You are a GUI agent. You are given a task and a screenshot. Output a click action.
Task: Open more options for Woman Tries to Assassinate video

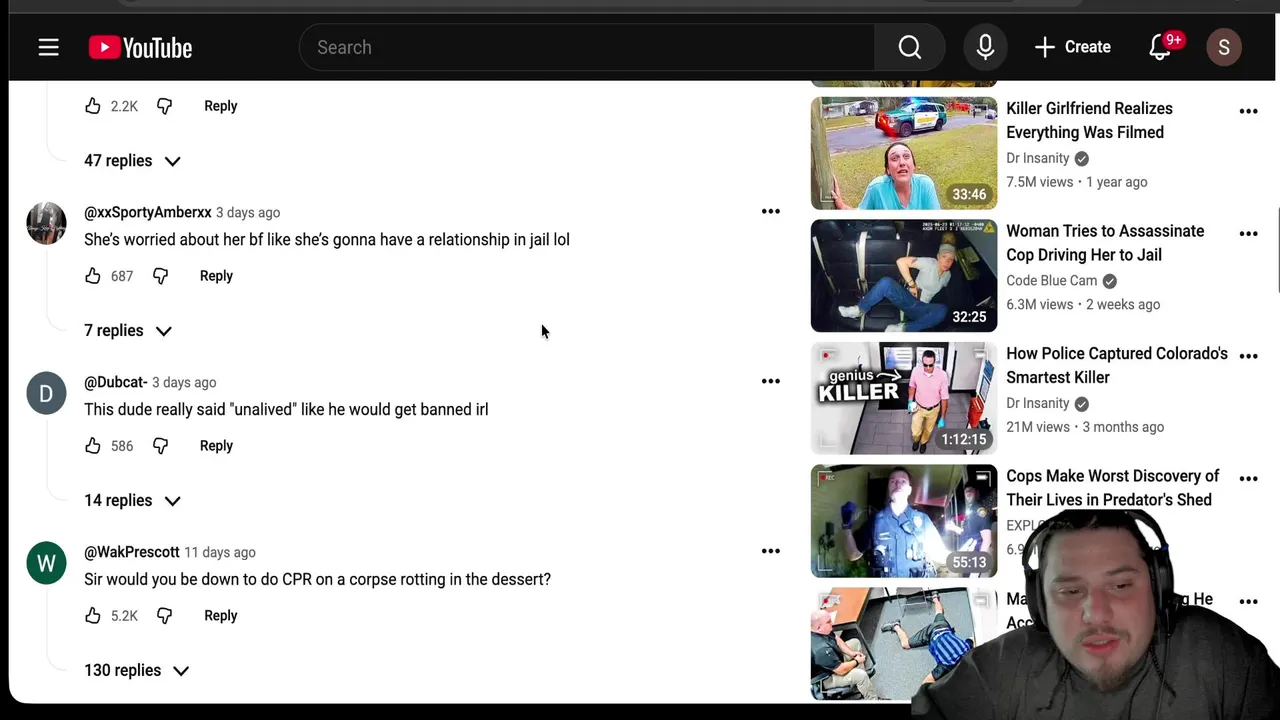pos(1248,234)
